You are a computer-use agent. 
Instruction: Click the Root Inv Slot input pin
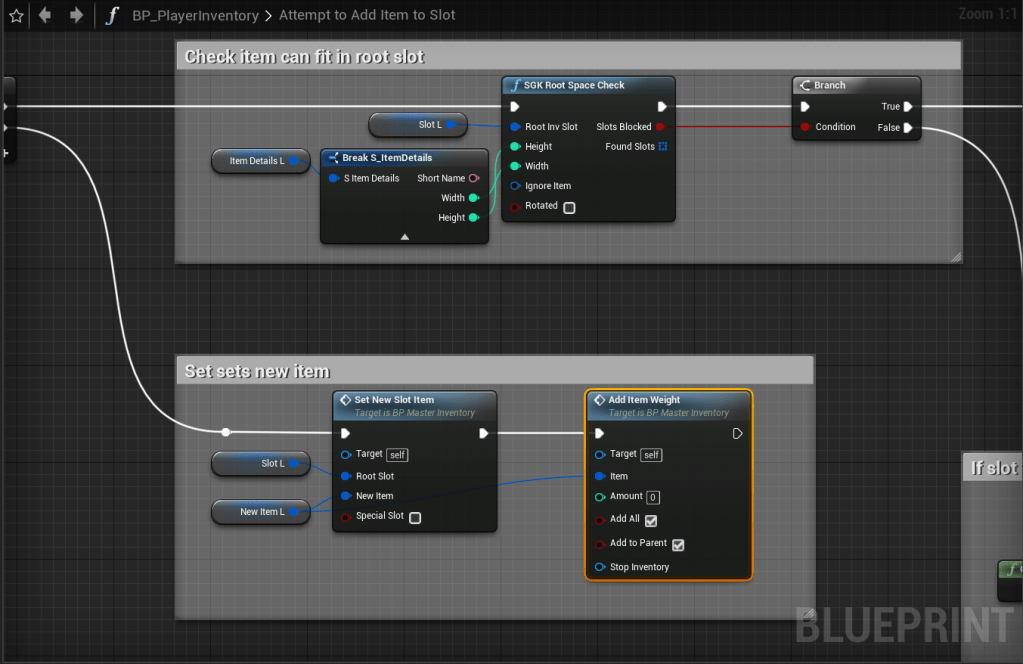(x=515, y=127)
